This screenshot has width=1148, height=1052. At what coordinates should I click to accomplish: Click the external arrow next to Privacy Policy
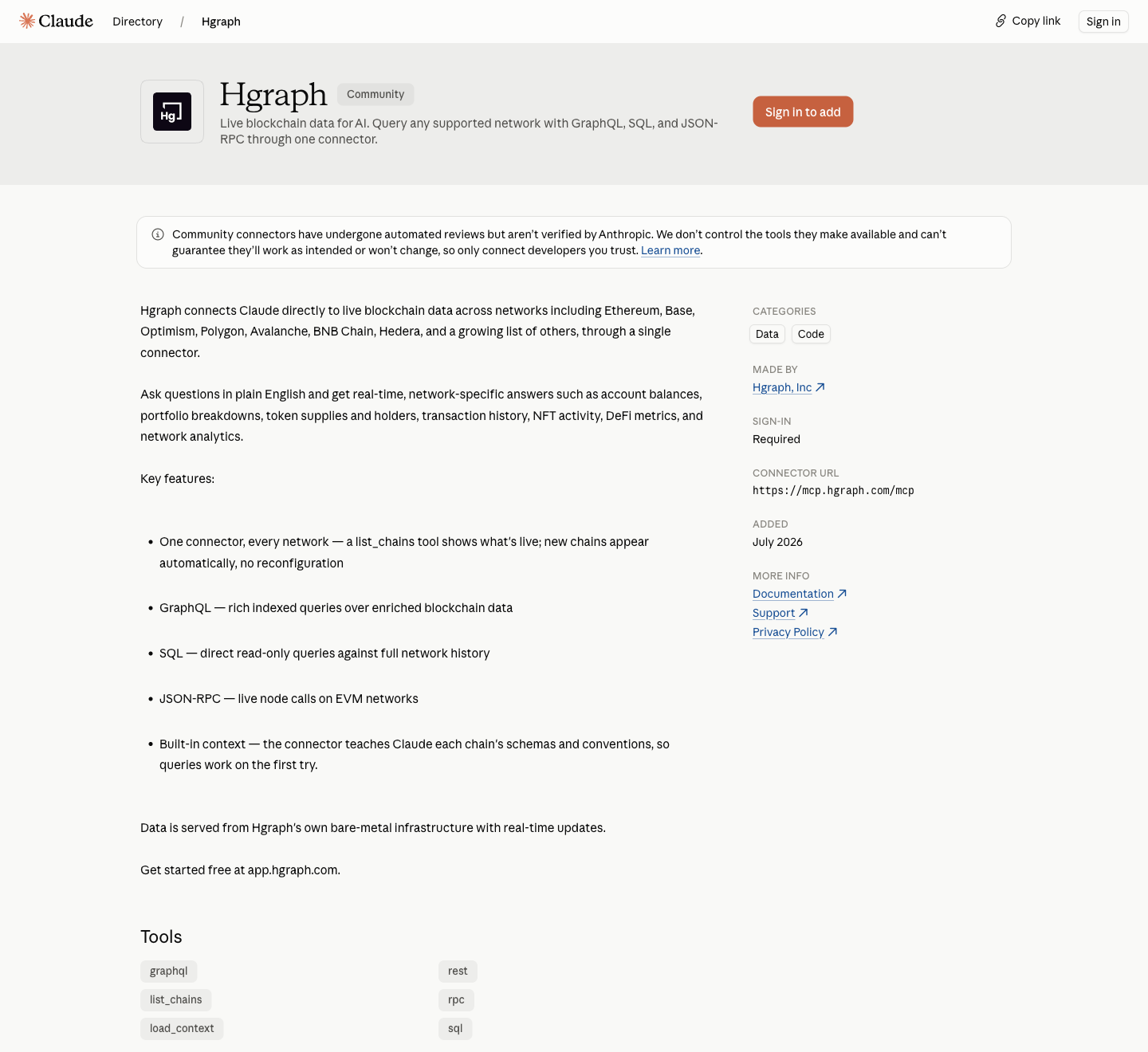click(x=833, y=632)
